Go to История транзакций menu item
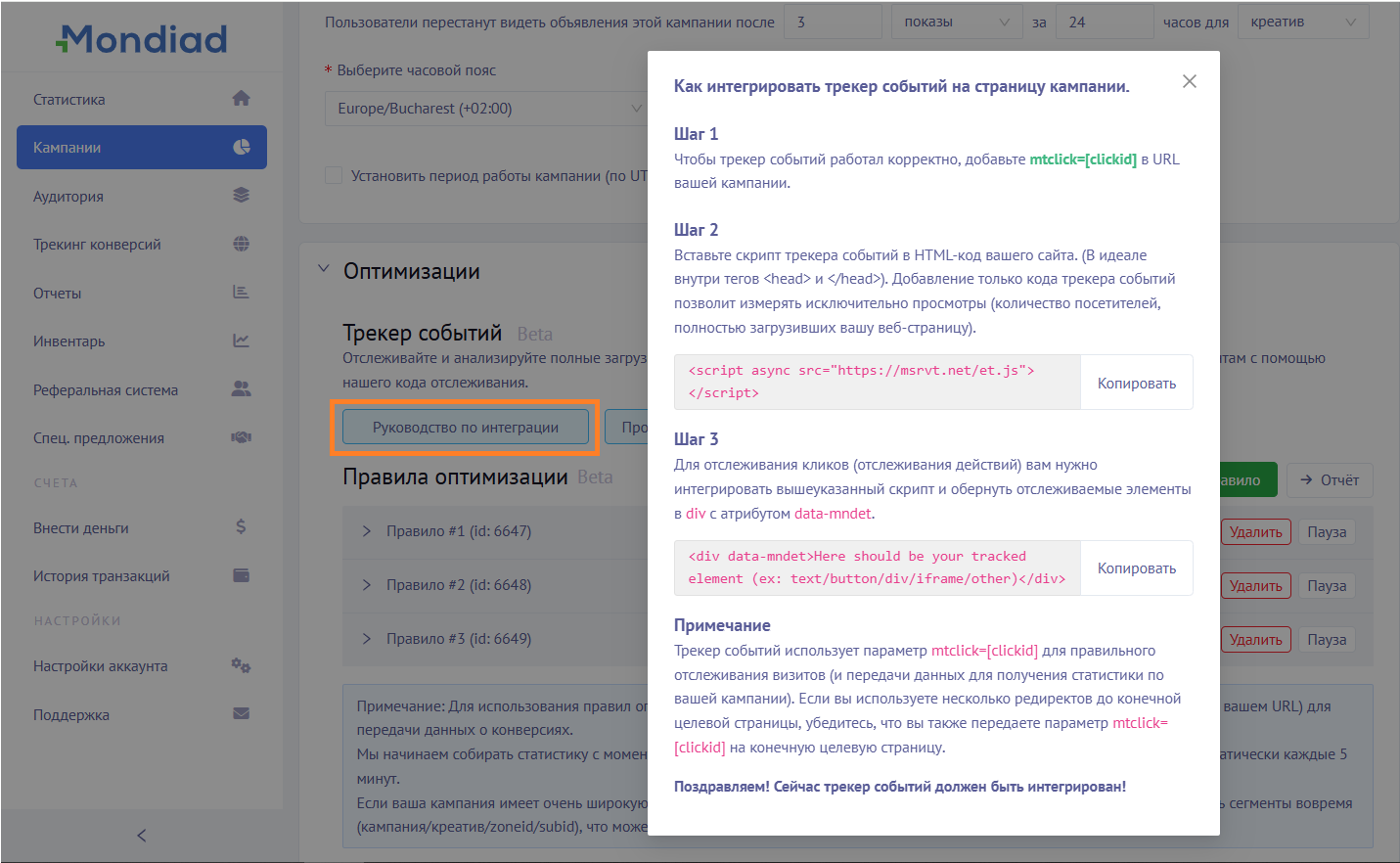Viewport: 1400px width, 863px height. pos(102,576)
